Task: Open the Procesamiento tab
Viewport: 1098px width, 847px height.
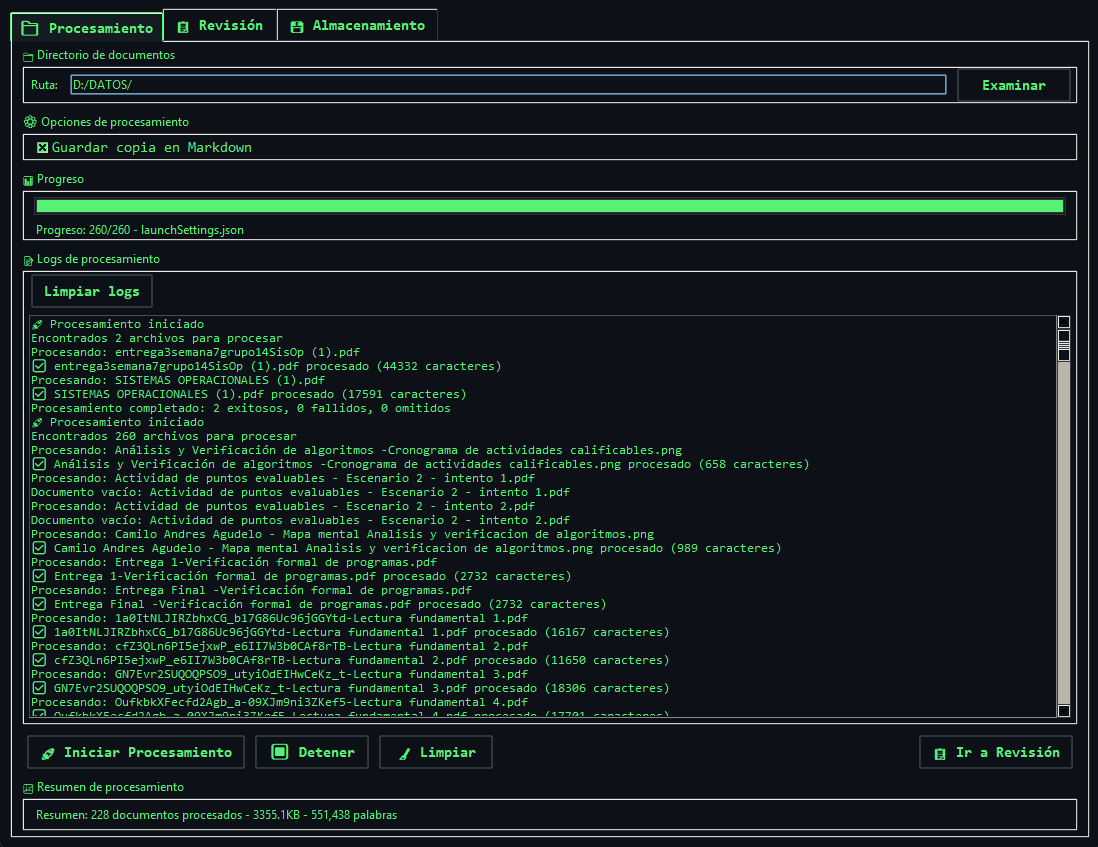Action: point(87,28)
